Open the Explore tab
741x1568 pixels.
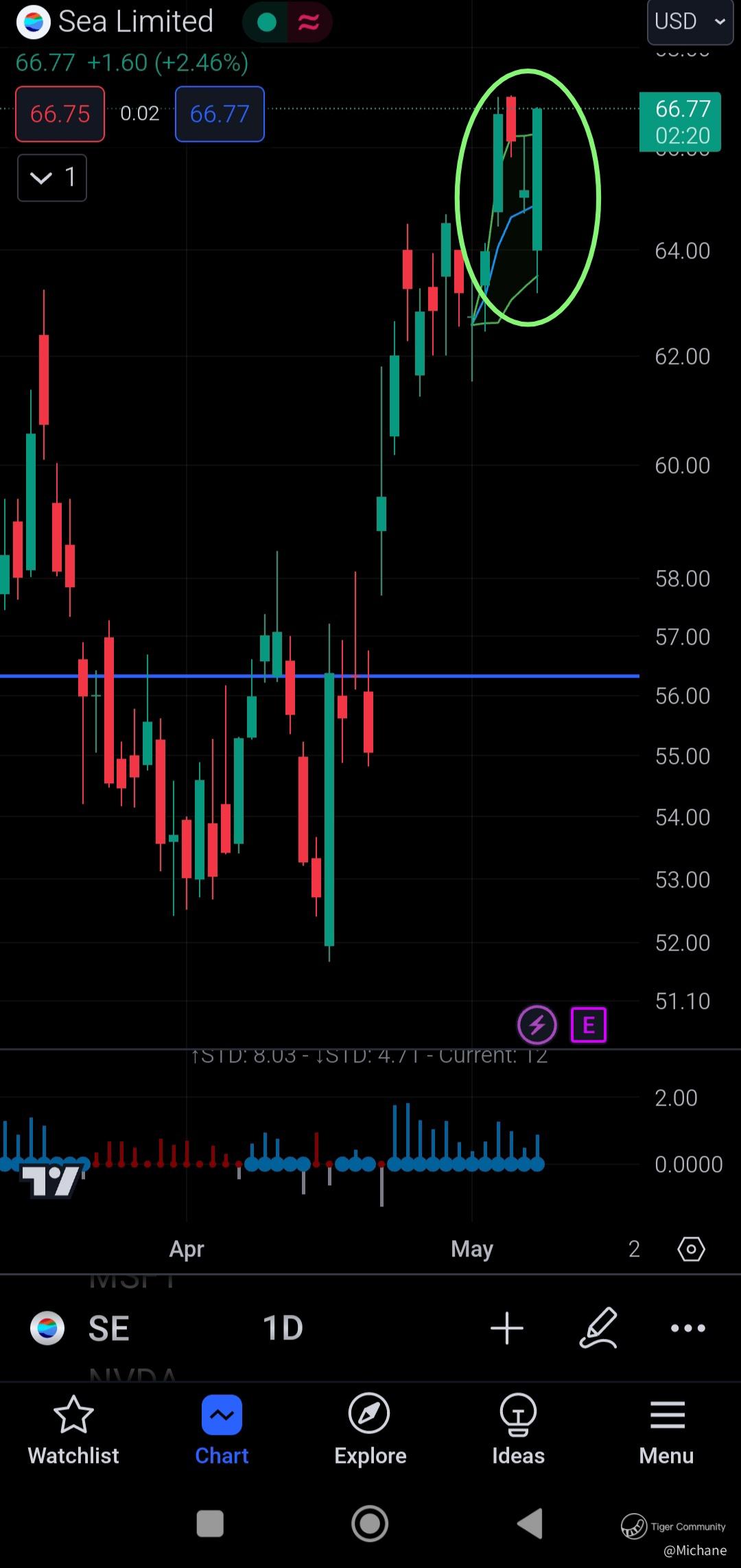click(x=370, y=1430)
